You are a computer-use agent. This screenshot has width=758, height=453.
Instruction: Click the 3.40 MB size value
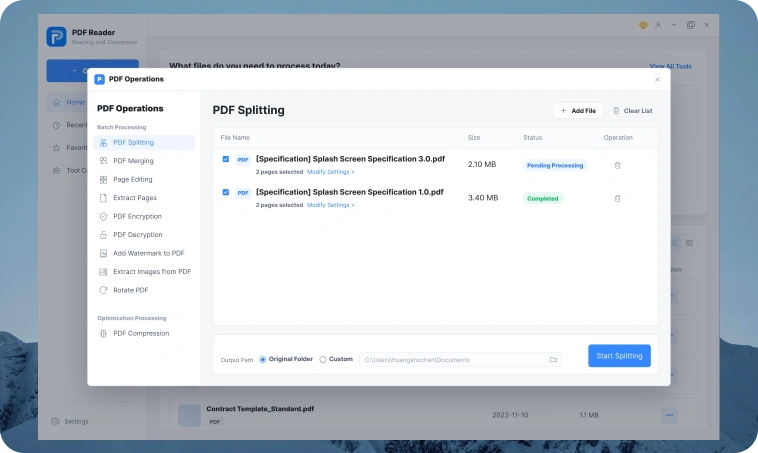point(483,198)
